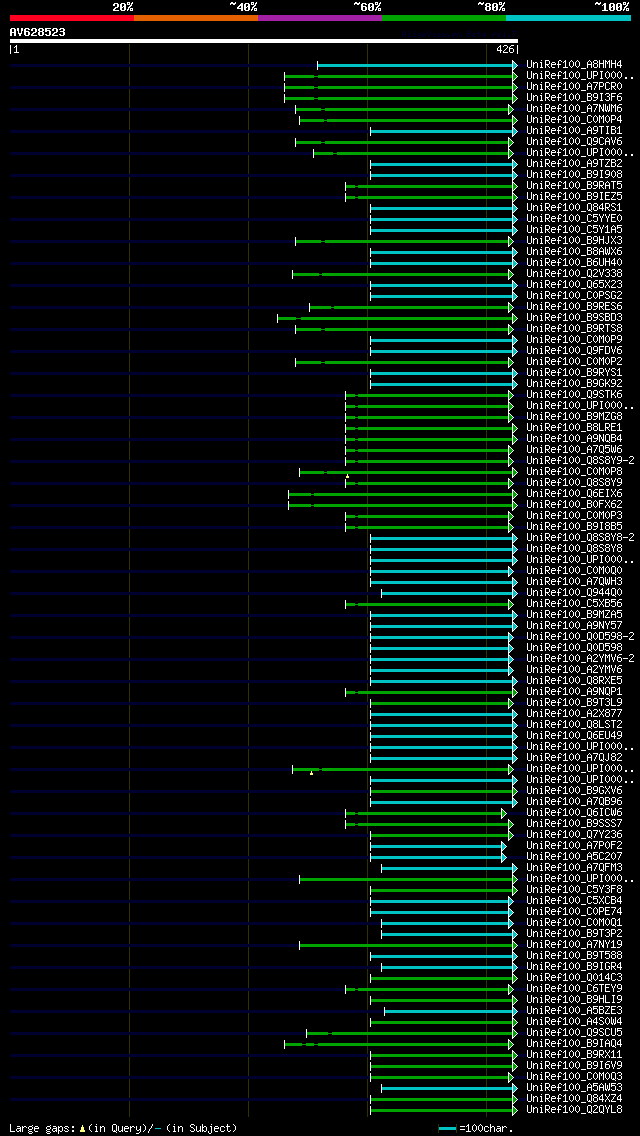This screenshot has width=640, height=1136.
Task: Select the cyan alignment bar for Q8LST2
Action: point(444,725)
